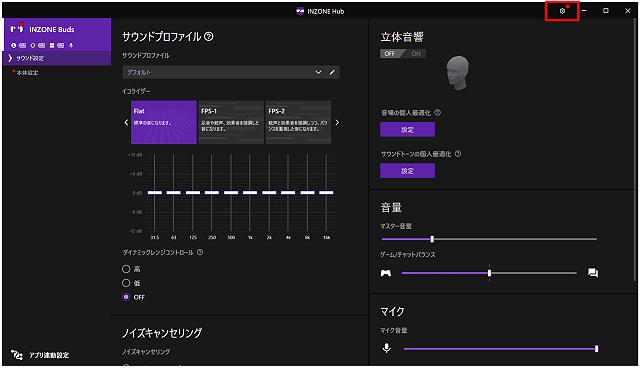
Task: Switch 立体音響 to OFF side
Action: pos(391,53)
